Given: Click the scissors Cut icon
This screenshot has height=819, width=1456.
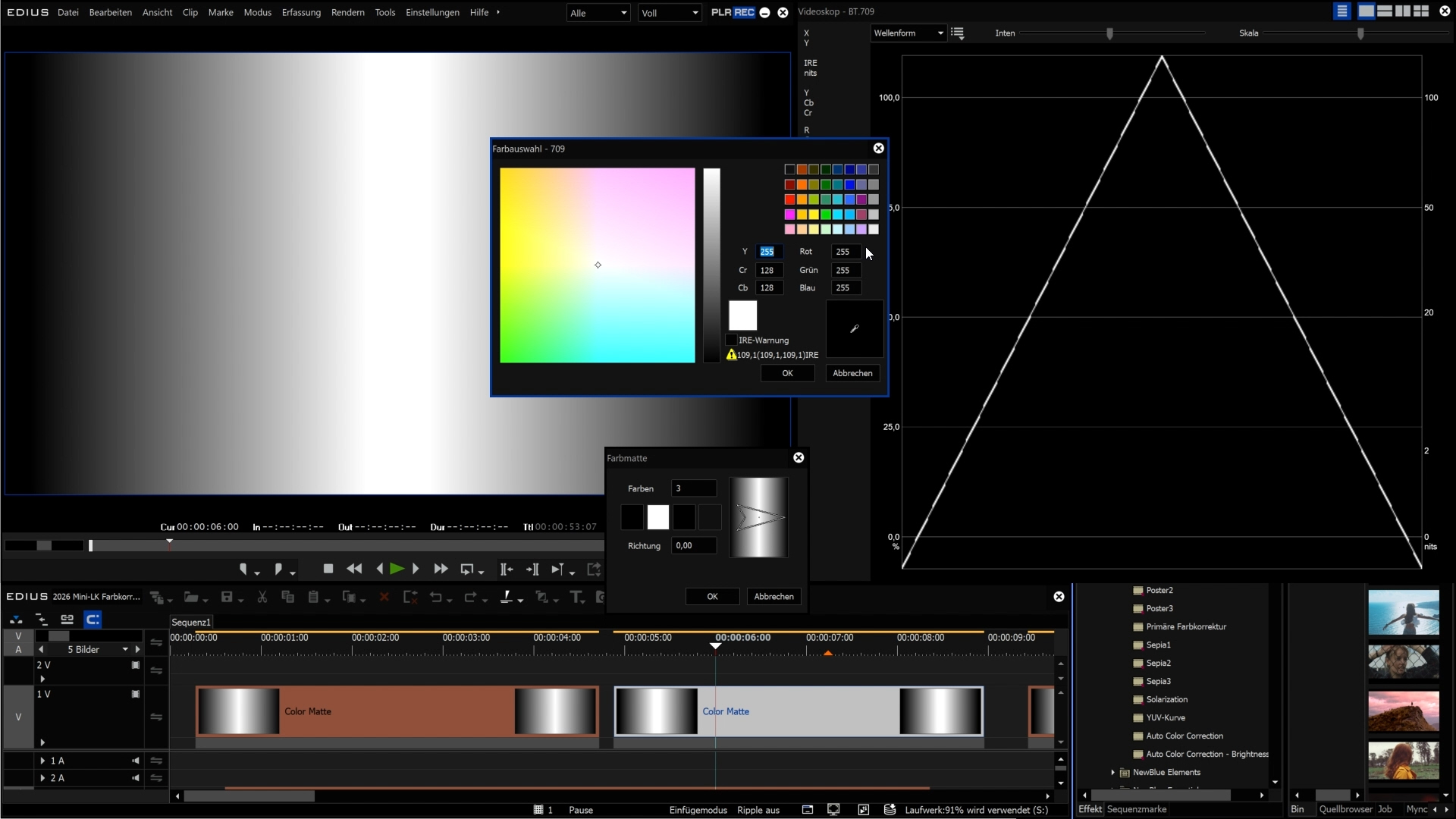Looking at the screenshot, I should tap(262, 598).
